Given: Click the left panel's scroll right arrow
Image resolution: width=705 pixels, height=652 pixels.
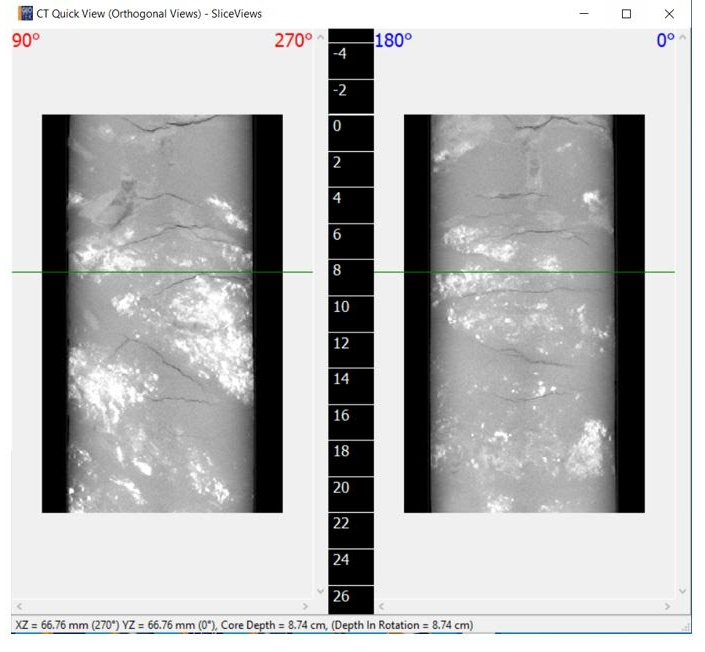Looking at the screenshot, I should point(306,606).
